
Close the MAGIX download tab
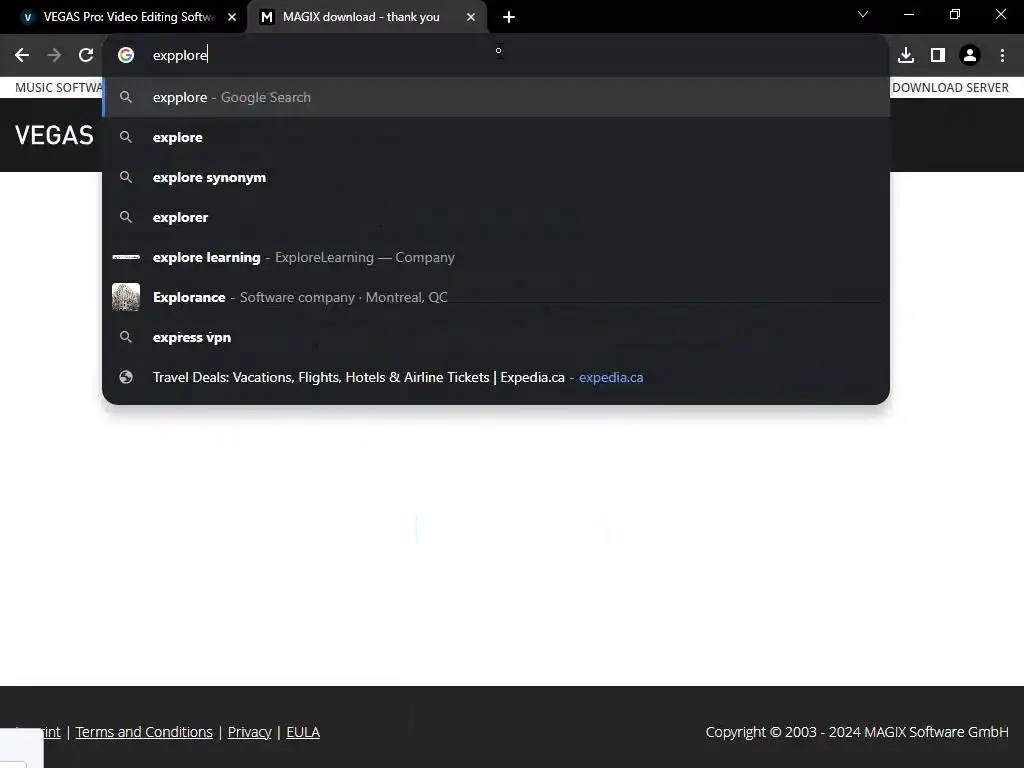471,17
